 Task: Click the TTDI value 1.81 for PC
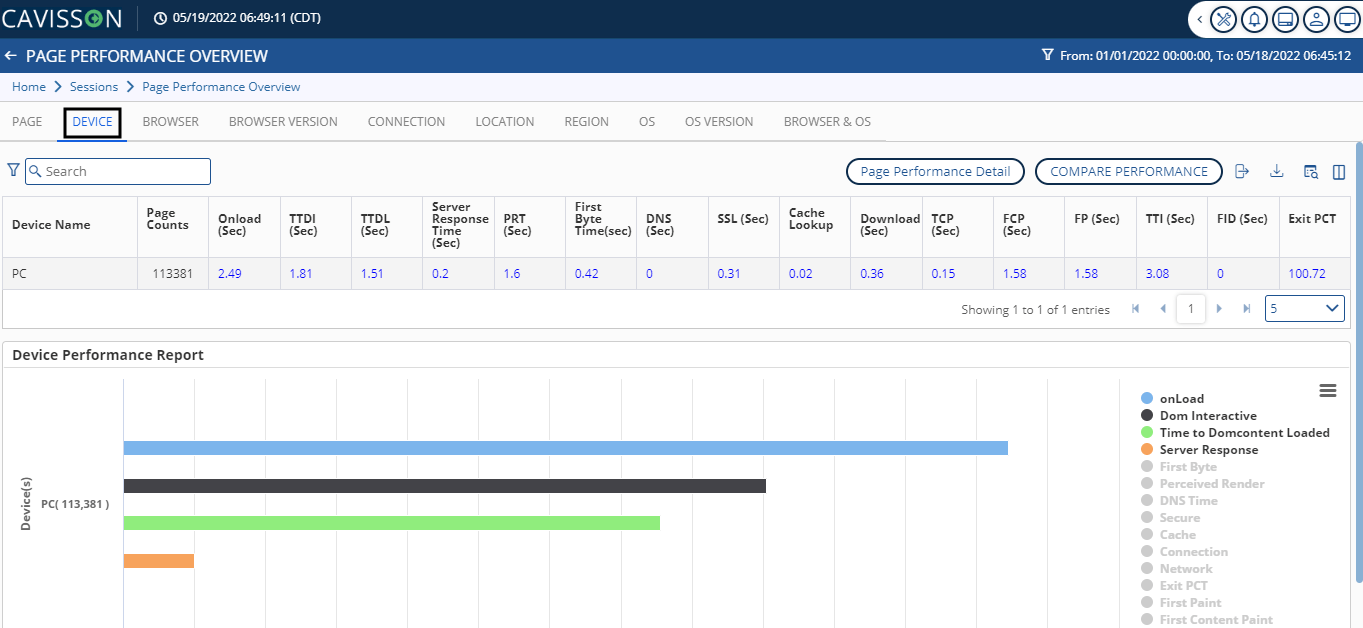pyautogui.click(x=301, y=274)
